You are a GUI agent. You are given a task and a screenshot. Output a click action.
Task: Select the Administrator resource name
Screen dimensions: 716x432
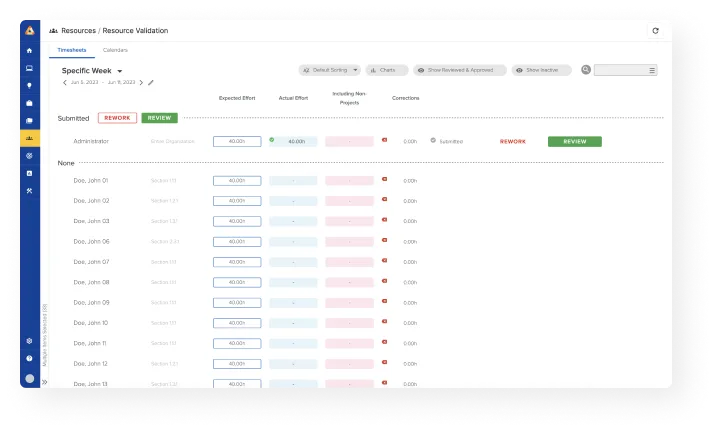click(x=91, y=142)
